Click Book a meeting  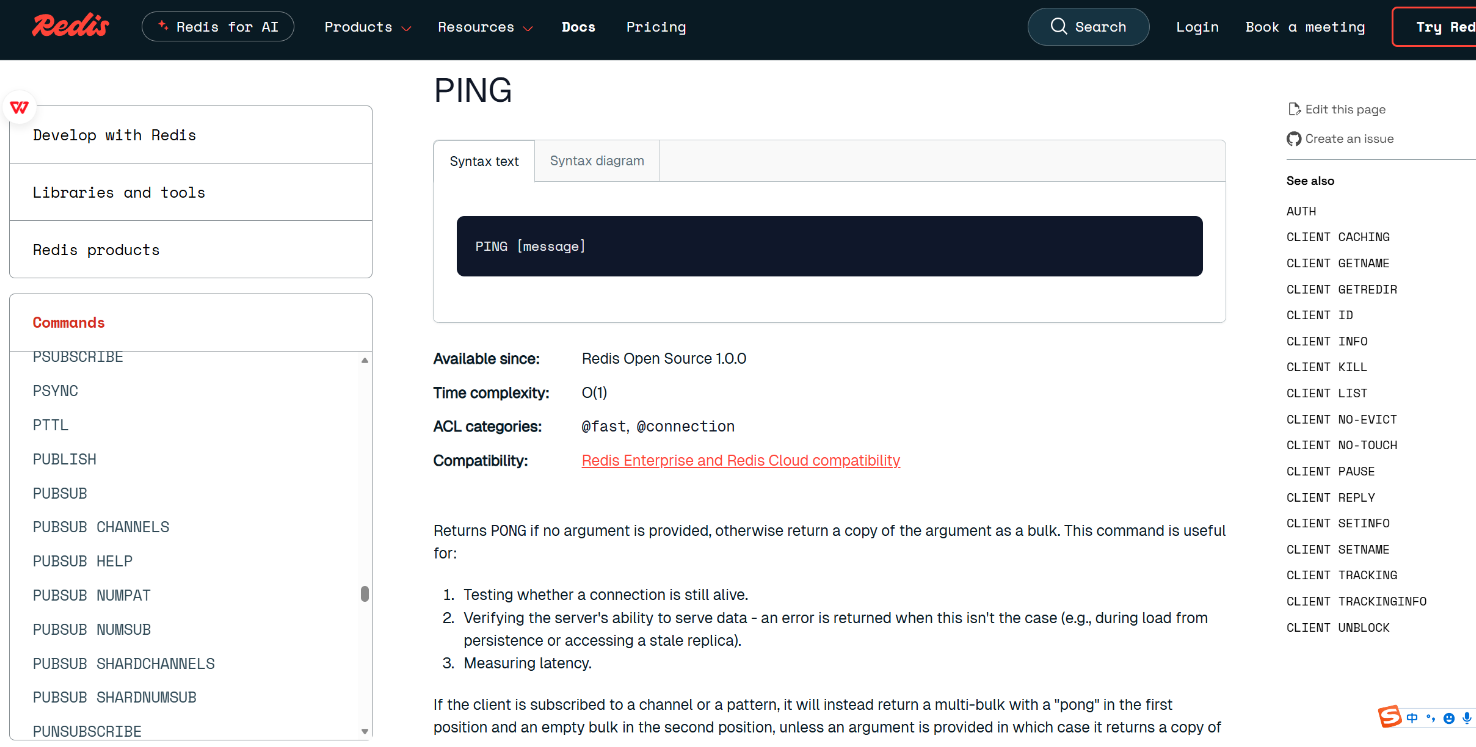pos(1305,27)
